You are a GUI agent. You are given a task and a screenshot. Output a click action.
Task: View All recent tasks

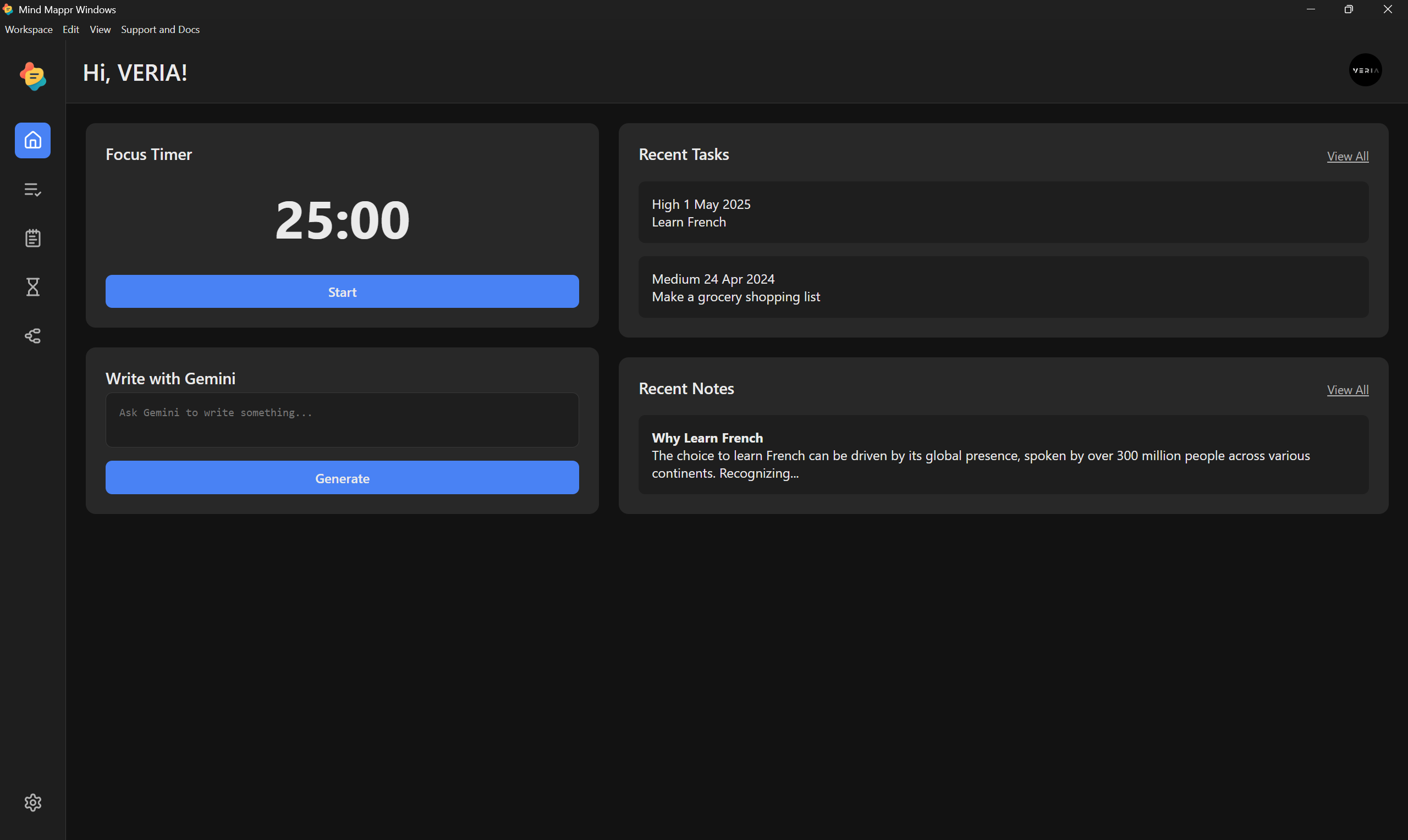(1347, 156)
